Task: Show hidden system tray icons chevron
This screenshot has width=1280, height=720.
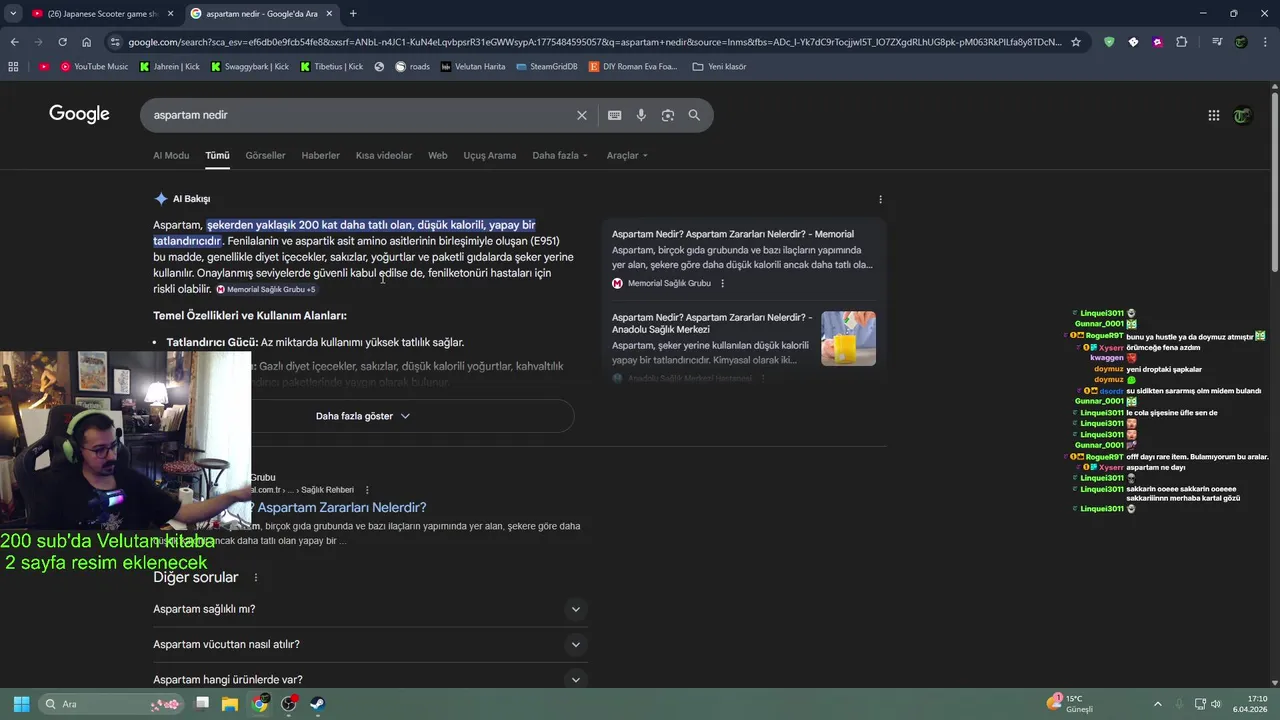Action: [x=1158, y=704]
